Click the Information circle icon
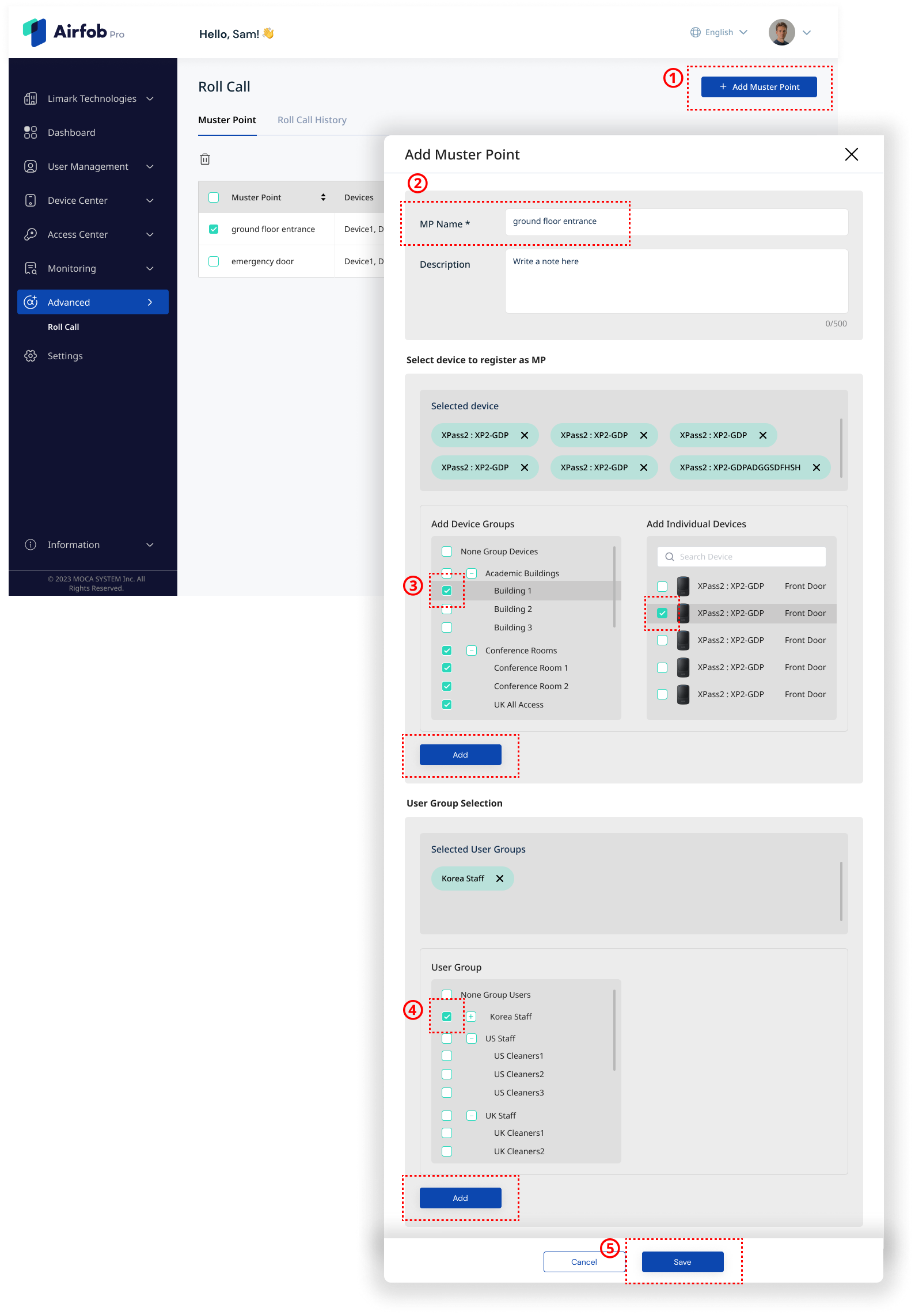 click(31, 545)
